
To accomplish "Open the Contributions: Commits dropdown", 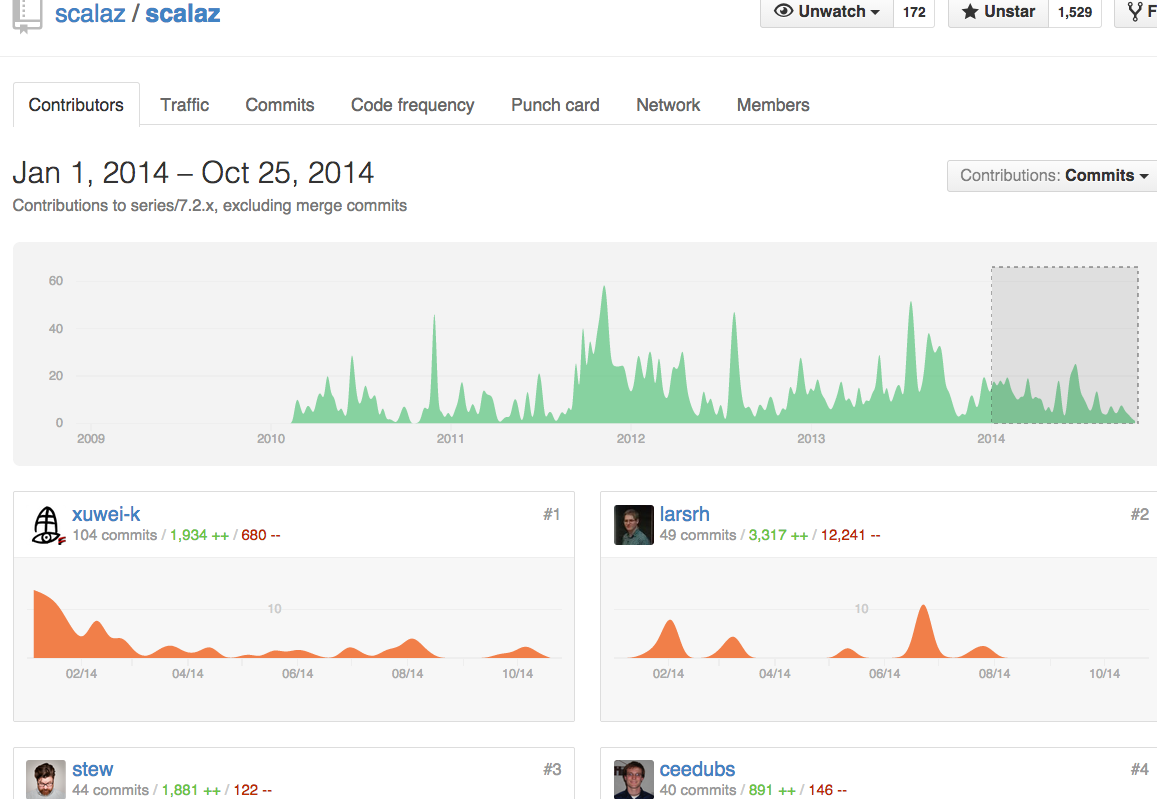I will pos(1053,176).
